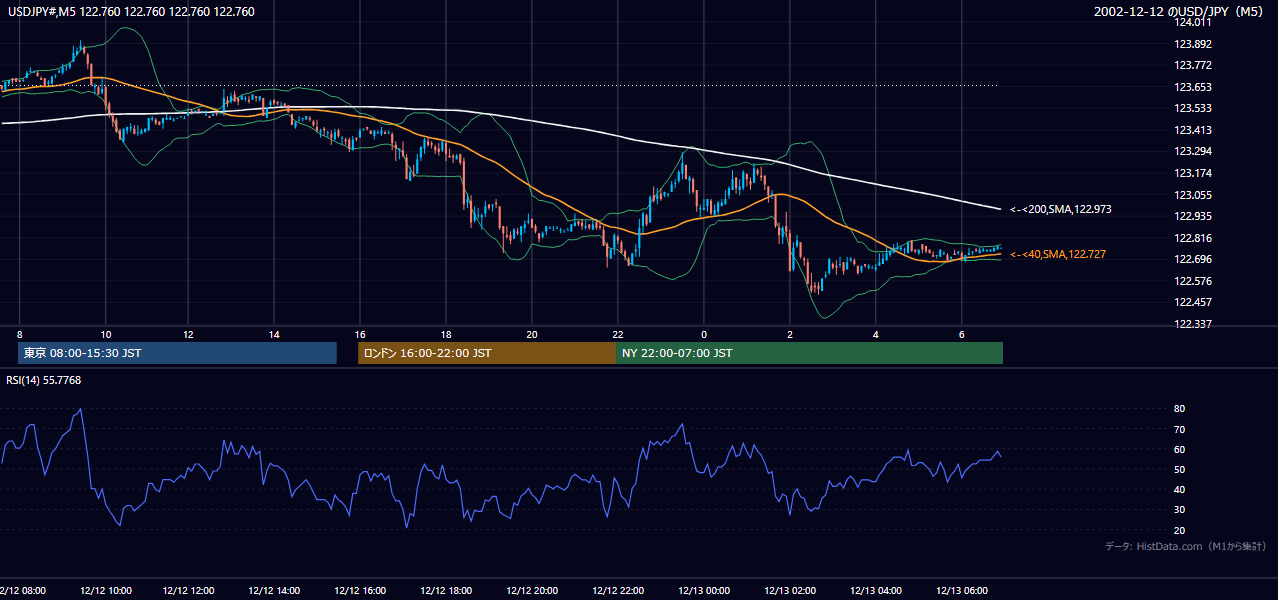Click RSI axis level 40
Viewport: 1278px width, 600px height.
coord(1179,489)
